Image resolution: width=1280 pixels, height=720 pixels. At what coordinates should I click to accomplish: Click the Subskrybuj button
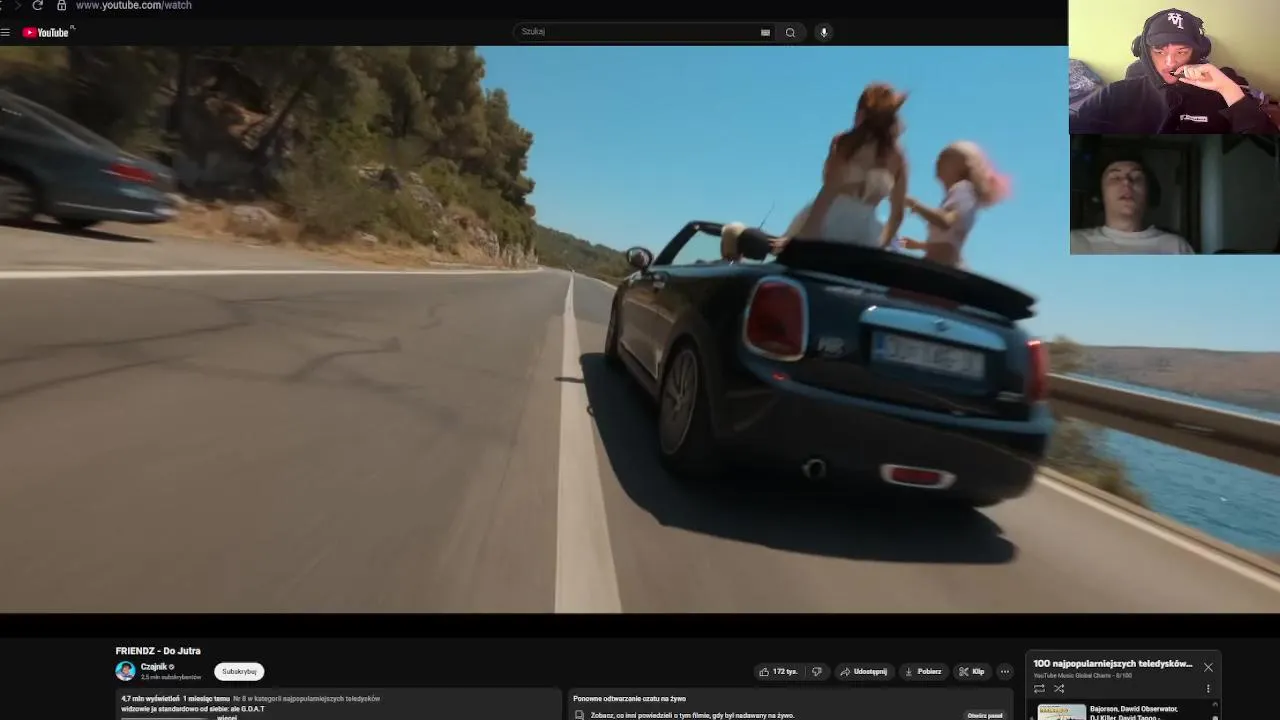239,672
